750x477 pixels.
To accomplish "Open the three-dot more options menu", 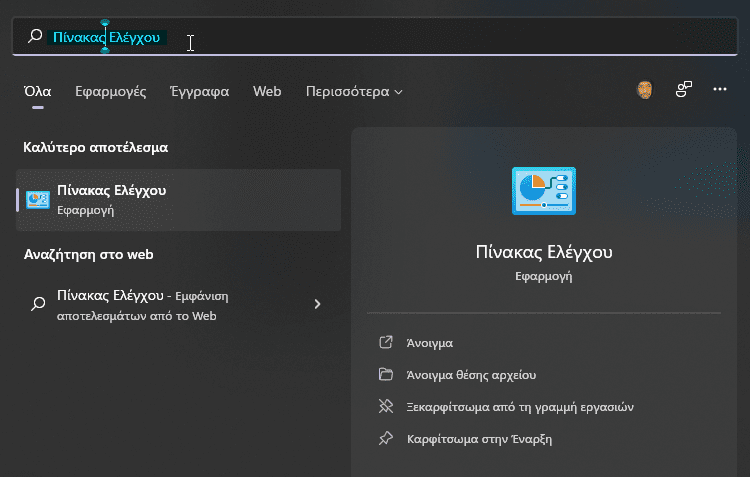I will (720, 89).
